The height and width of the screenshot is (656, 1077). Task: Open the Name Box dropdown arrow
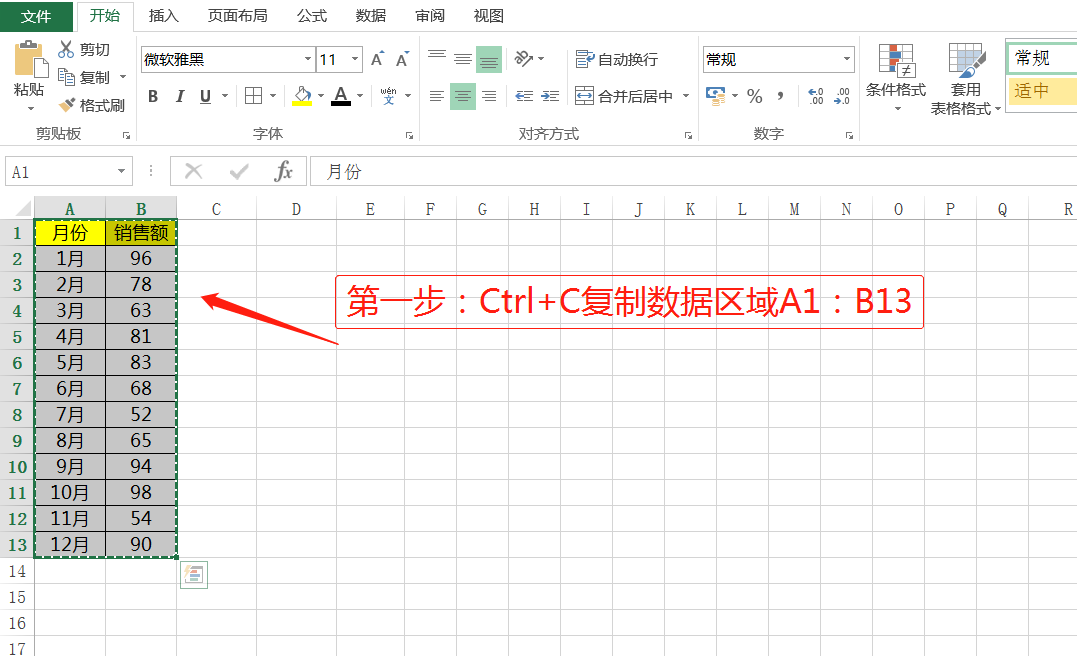(121, 171)
